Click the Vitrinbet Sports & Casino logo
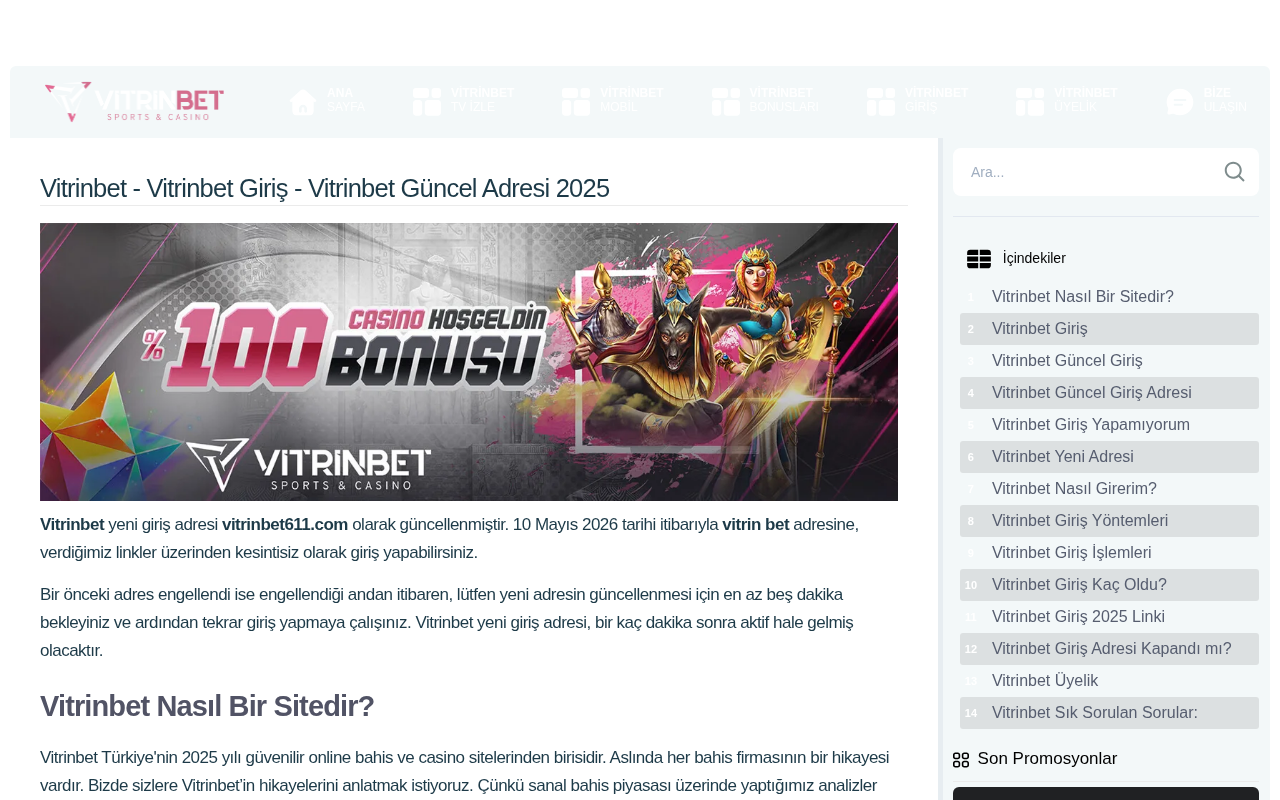1280x800 pixels. point(134,102)
